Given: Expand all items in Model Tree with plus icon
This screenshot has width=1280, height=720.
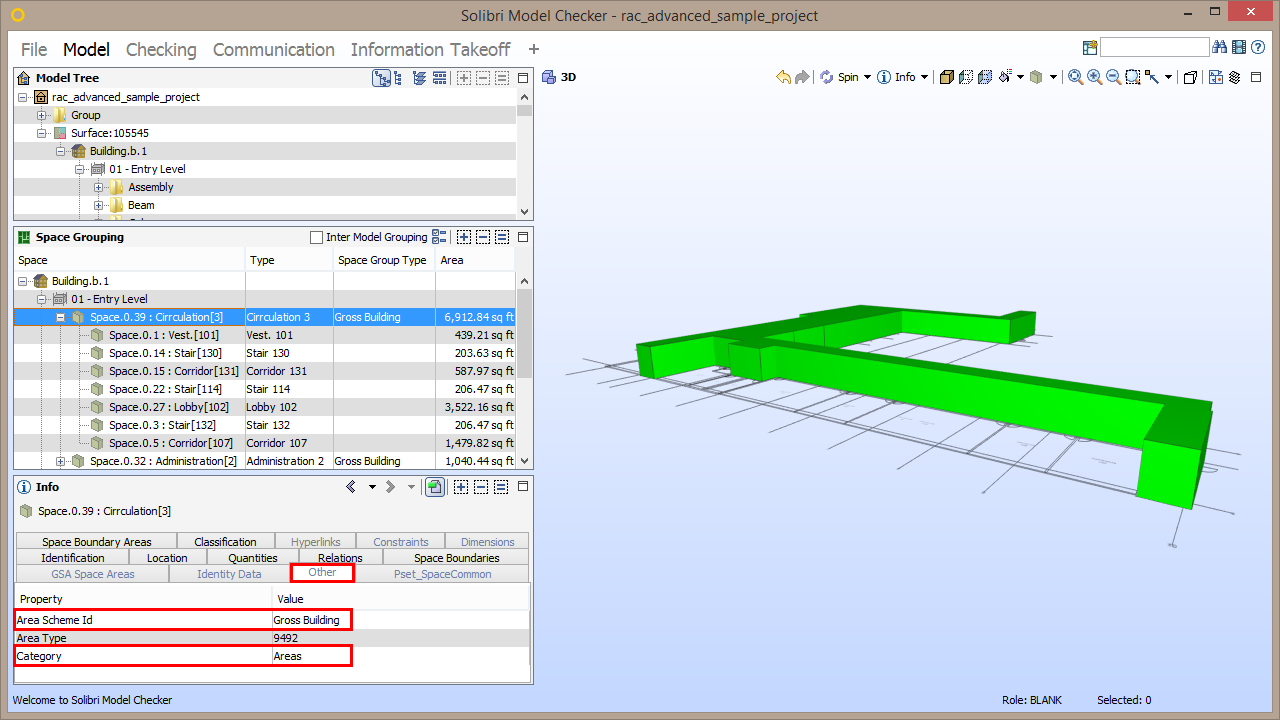Looking at the screenshot, I should pyautogui.click(x=464, y=77).
